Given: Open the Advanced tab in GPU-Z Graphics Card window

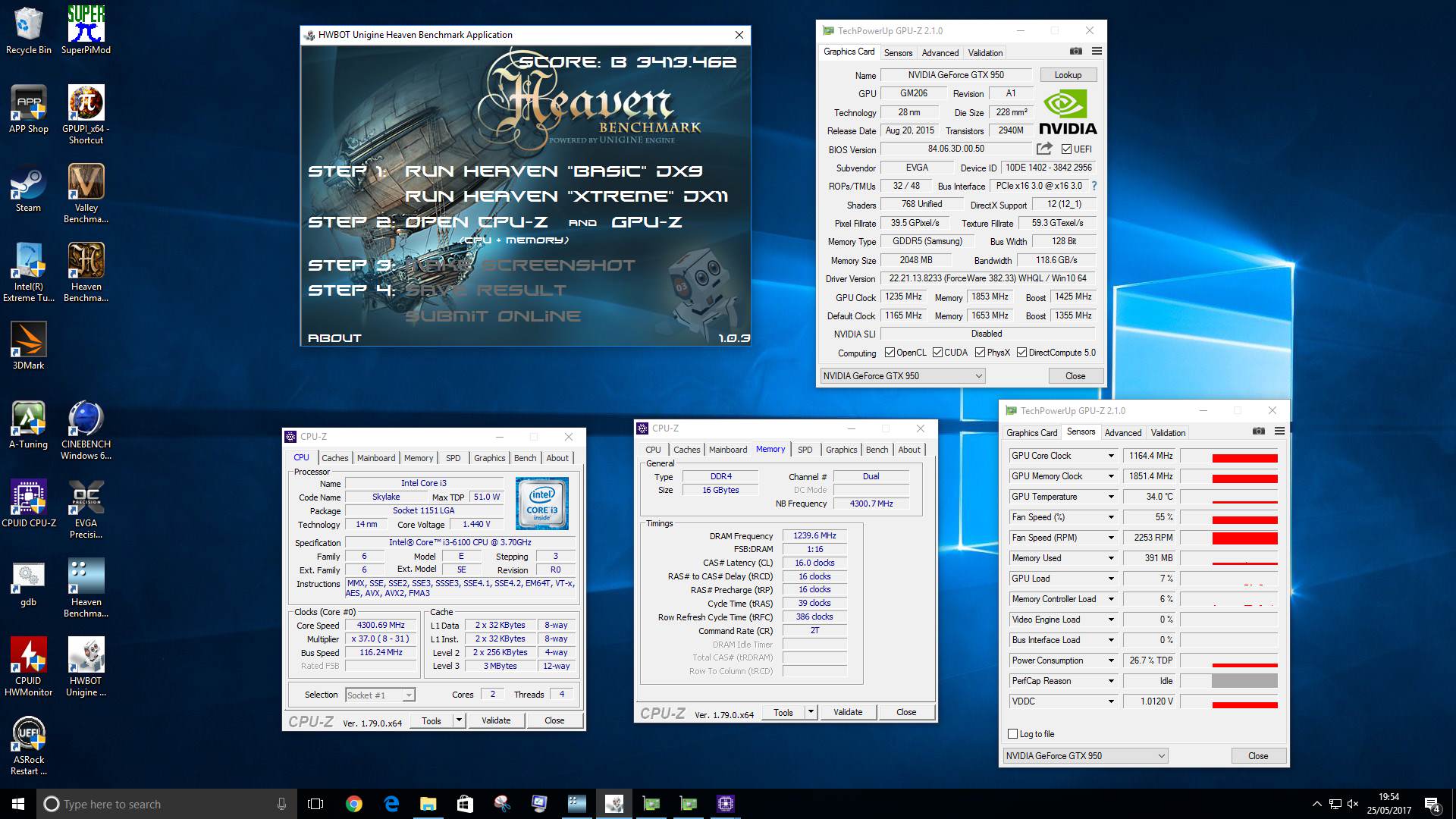Looking at the screenshot, I should point(940,53).
